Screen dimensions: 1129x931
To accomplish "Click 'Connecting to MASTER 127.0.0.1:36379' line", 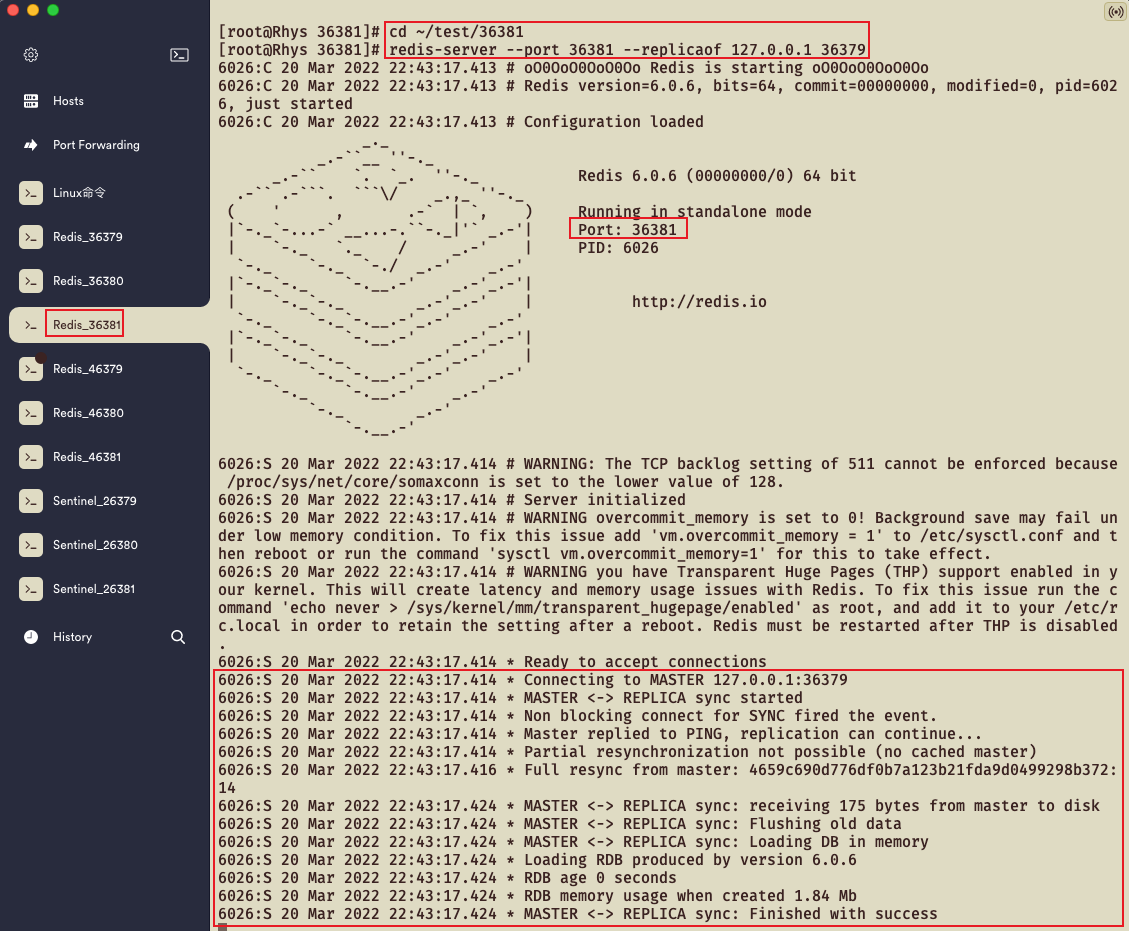I will 533,680.
